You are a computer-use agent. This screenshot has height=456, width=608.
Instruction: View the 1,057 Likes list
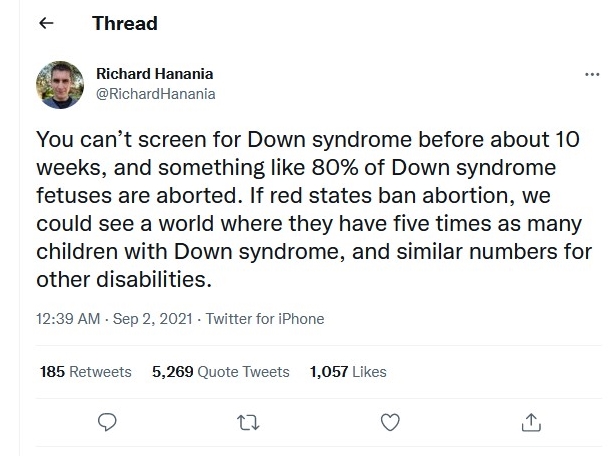[x=348, y=371]
